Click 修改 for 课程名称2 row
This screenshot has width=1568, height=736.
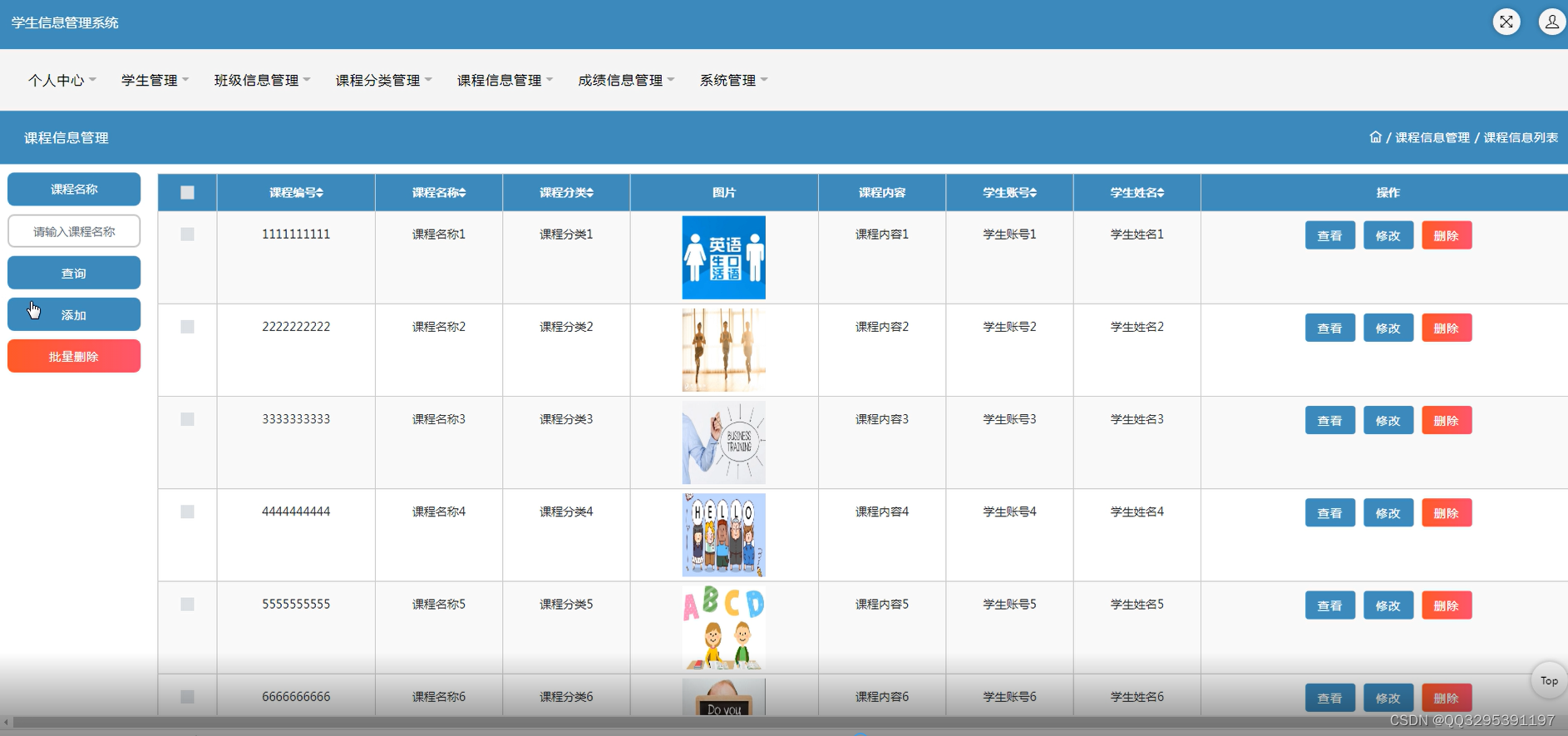click(x=1388, y=328)
